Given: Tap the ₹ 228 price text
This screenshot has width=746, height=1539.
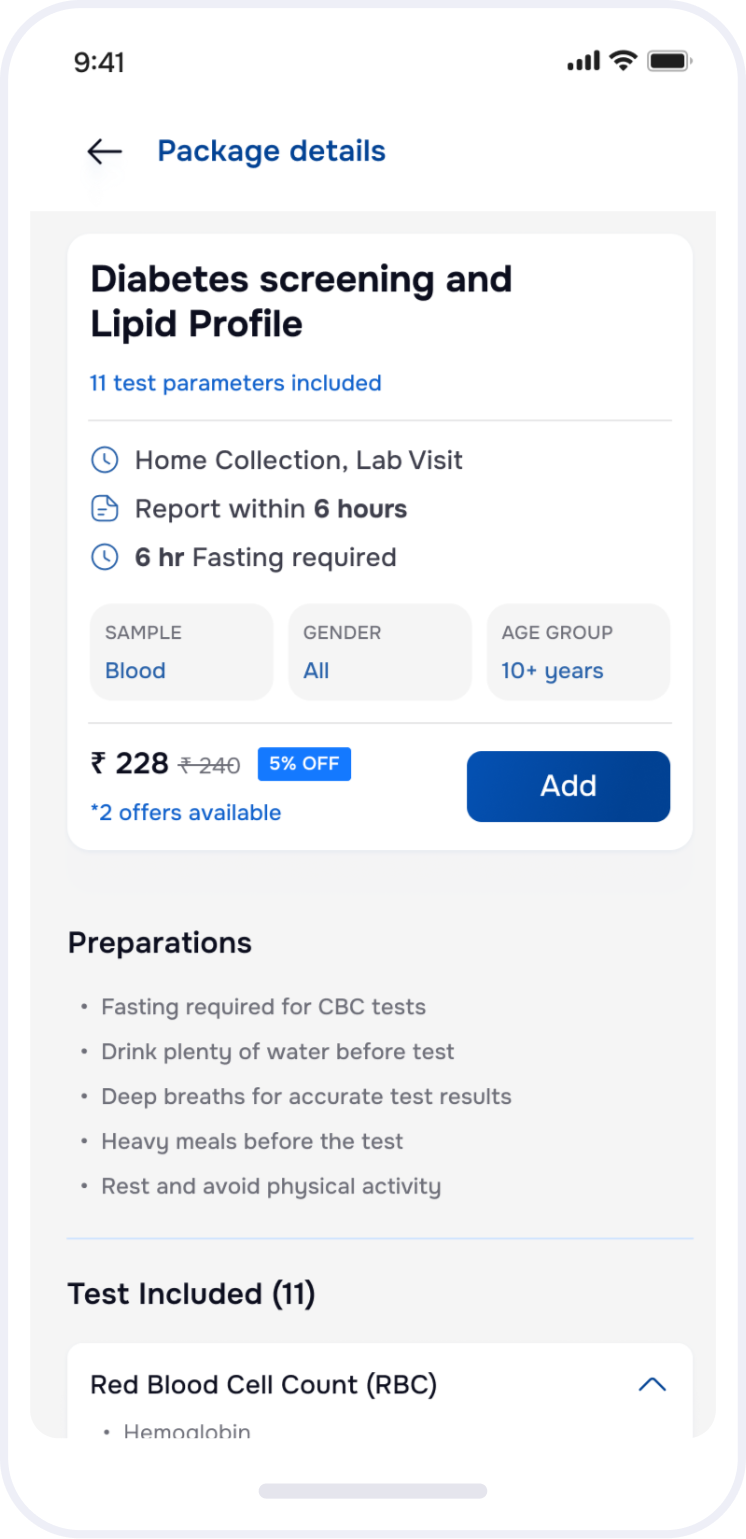Looking at the screenshot, I should (130, 764).
